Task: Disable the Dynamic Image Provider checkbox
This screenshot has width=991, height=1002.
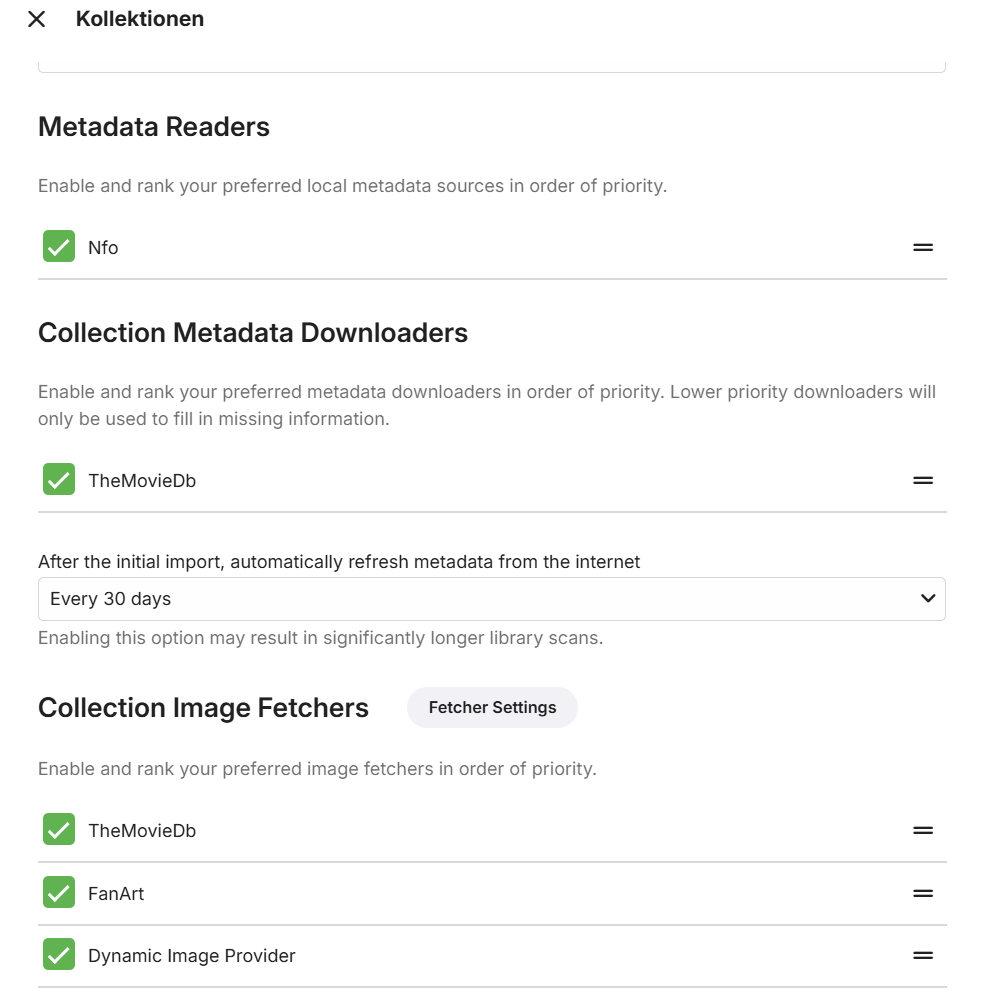Action: pyautogui.click(x=59, y=955)
